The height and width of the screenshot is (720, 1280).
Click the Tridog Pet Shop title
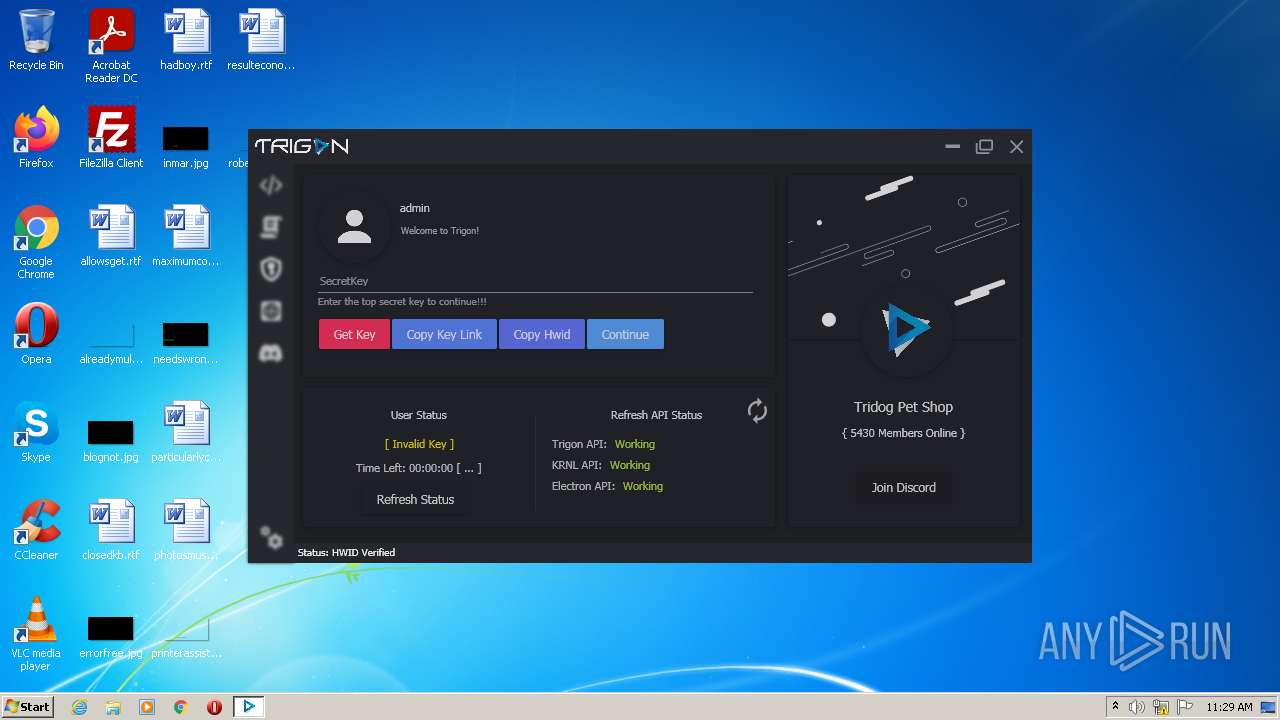coord(903,407)
